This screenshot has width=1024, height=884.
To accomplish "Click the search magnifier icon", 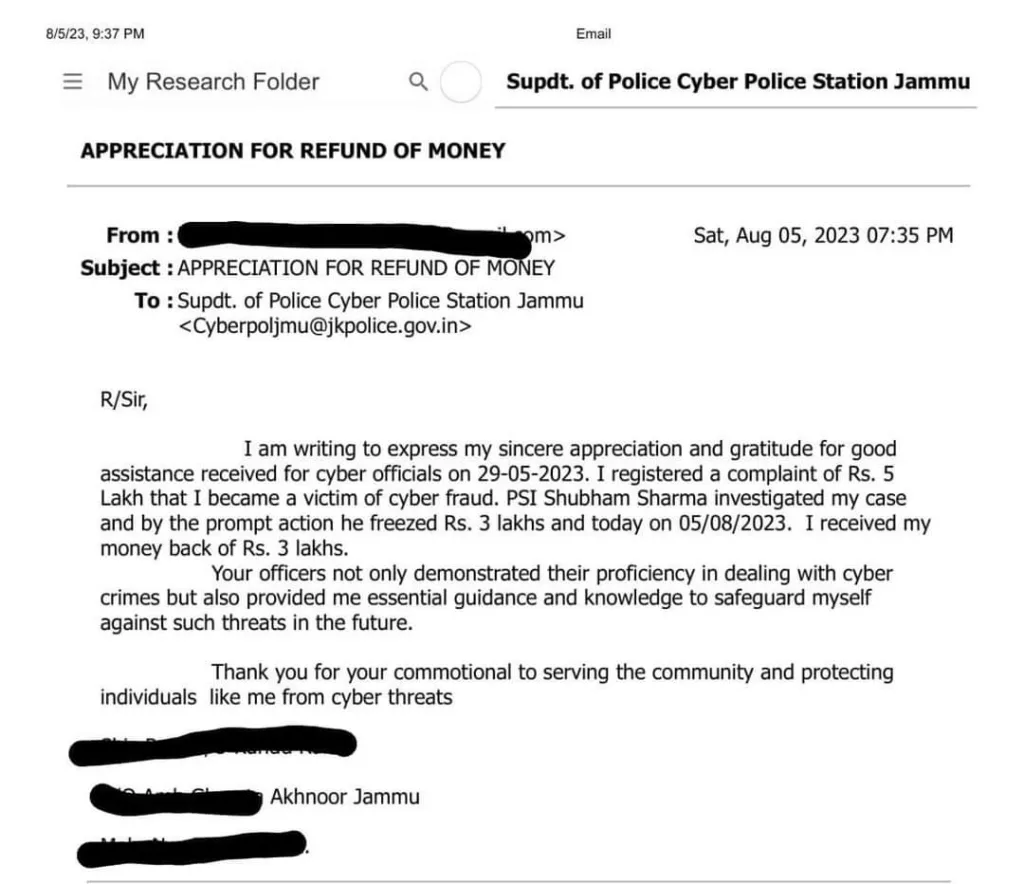I will 419,82.
